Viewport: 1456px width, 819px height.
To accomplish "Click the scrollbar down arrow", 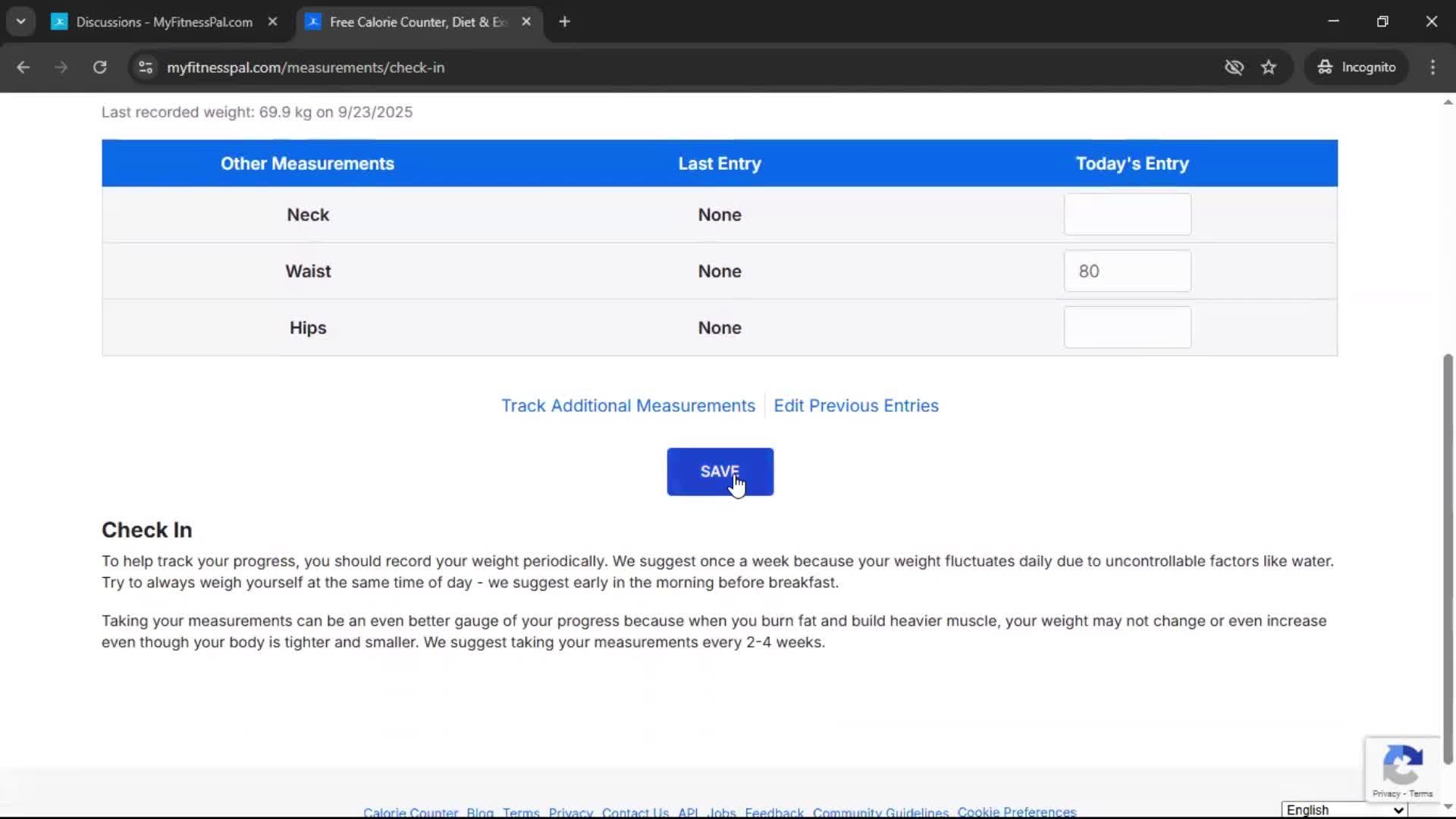I will [x=1448, y=807].
